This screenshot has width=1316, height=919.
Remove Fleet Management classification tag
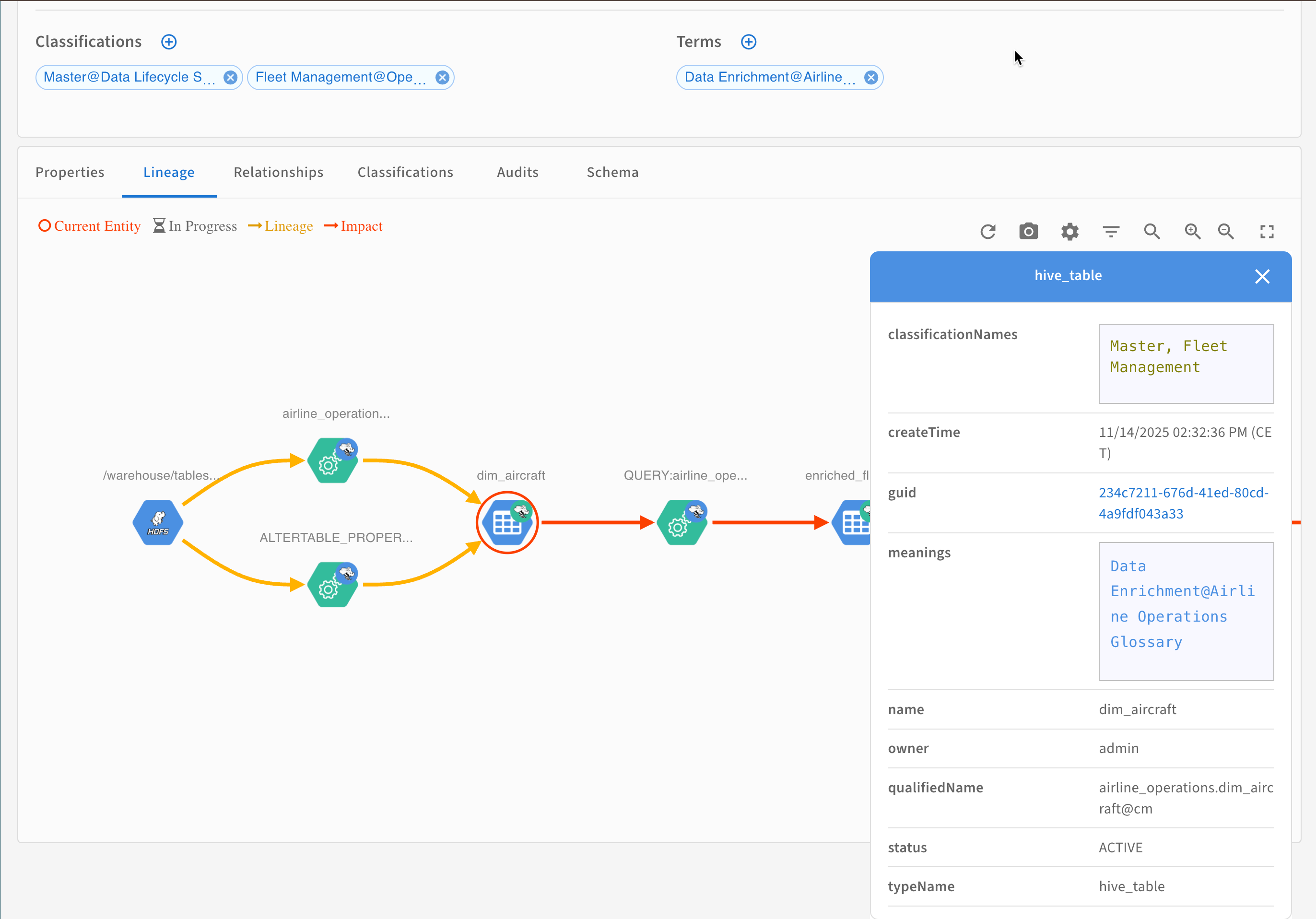[442, 77]
